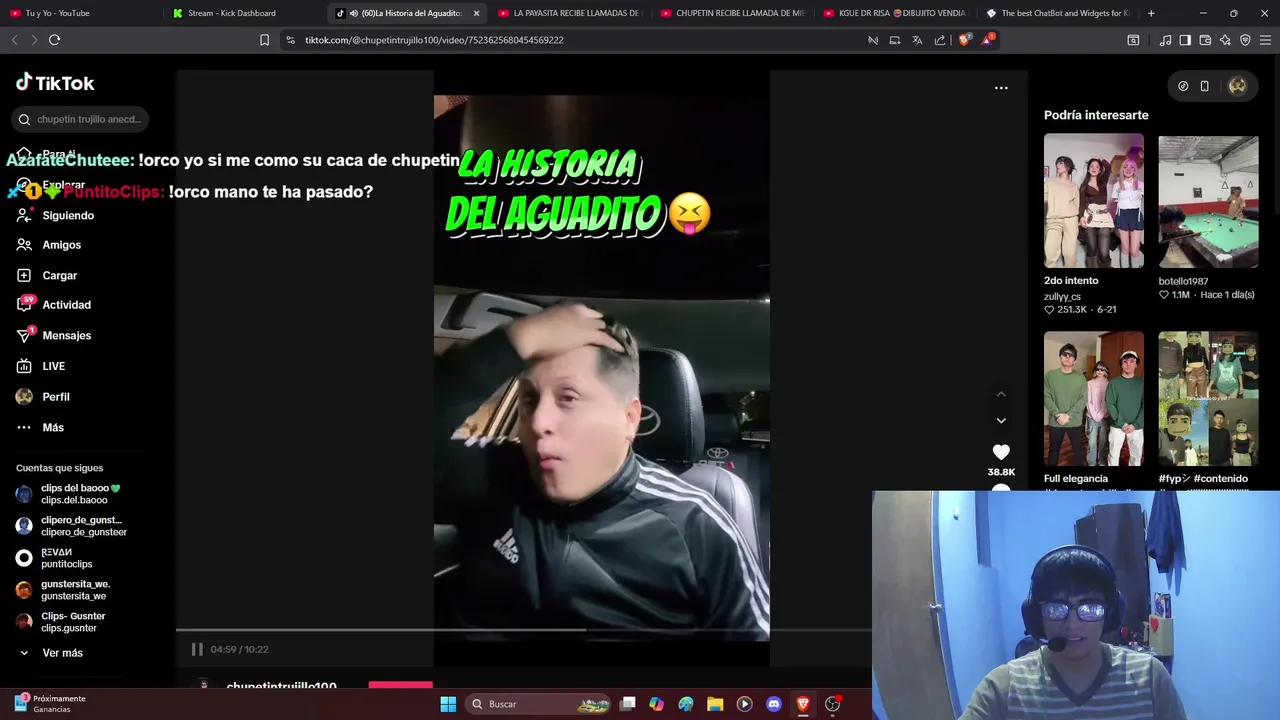The width and height of the screenshot is (1280, 720).
Task: Open the Próximamente Ganancias taskbar widget
Action: click(50, 704)
